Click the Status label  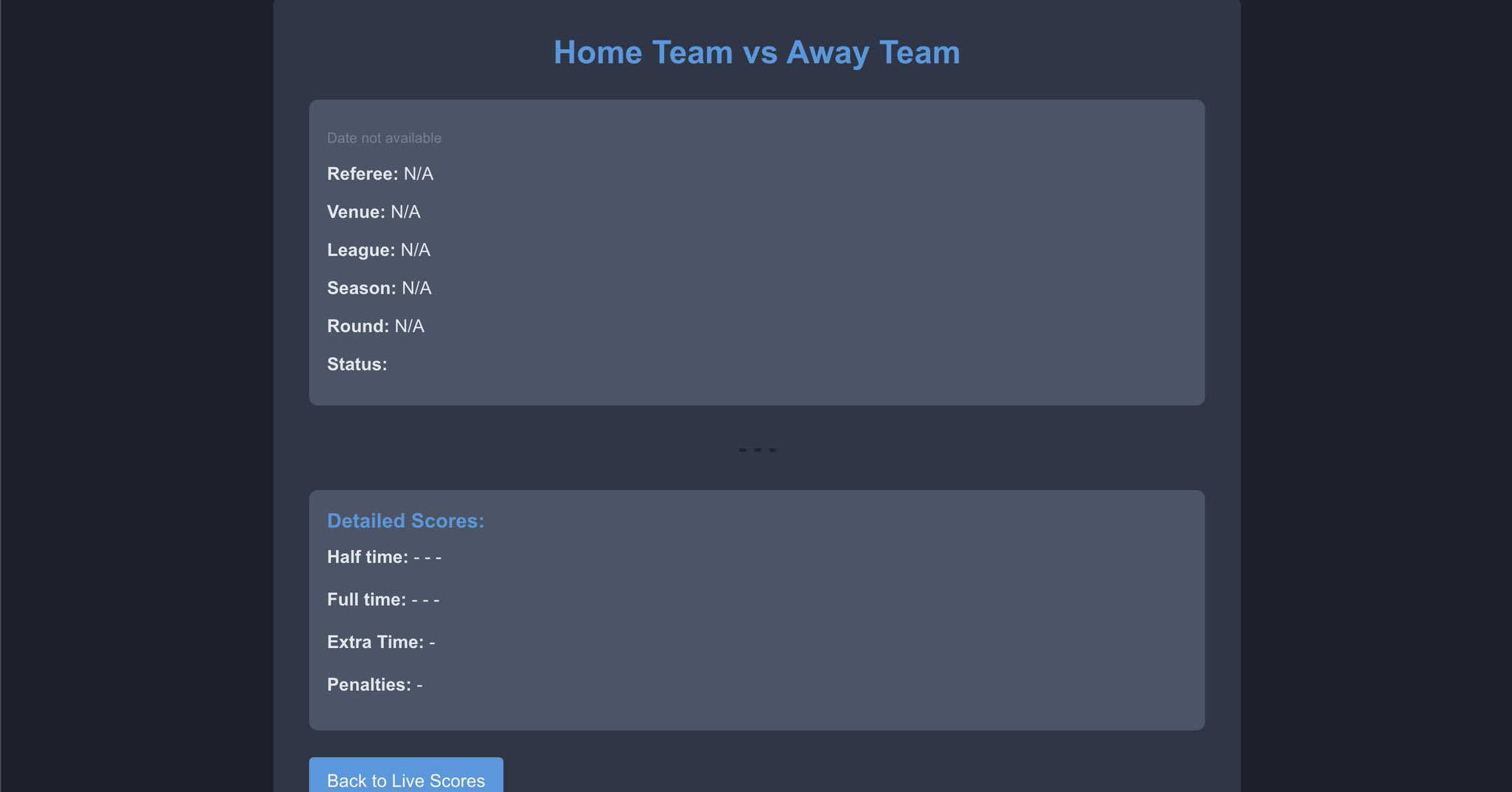(x=357, y=364)
